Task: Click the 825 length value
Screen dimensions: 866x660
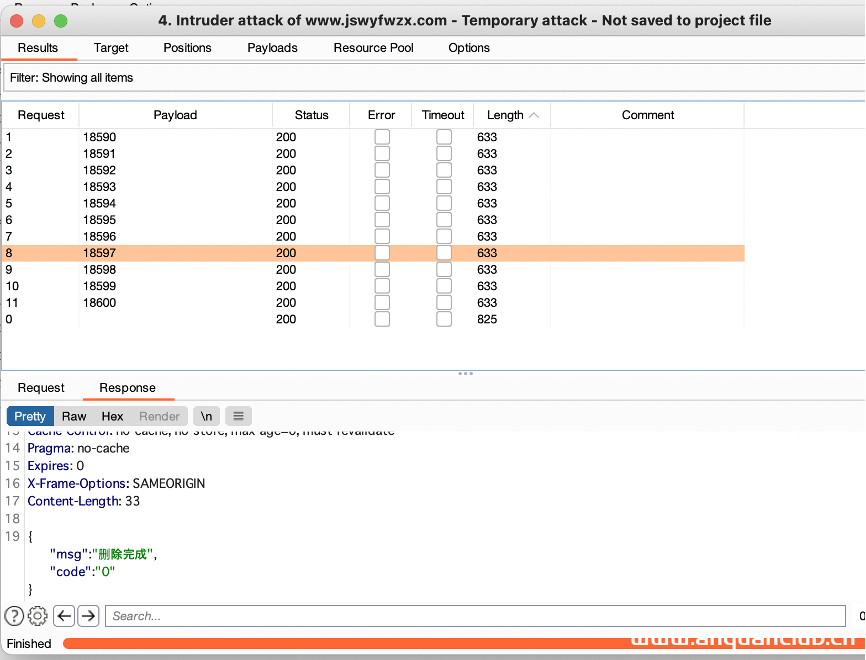Action: tap(487, 319)
